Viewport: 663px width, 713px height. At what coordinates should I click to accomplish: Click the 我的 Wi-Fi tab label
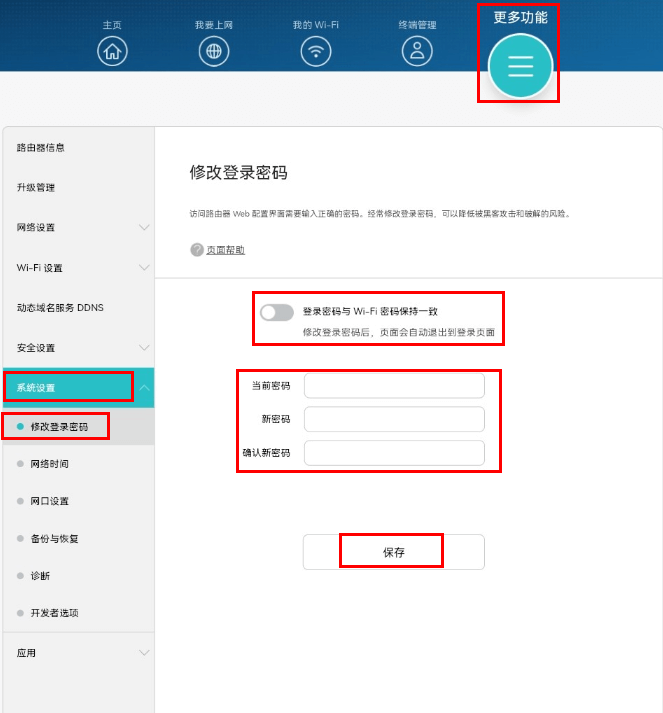click(x=316, y=25)
